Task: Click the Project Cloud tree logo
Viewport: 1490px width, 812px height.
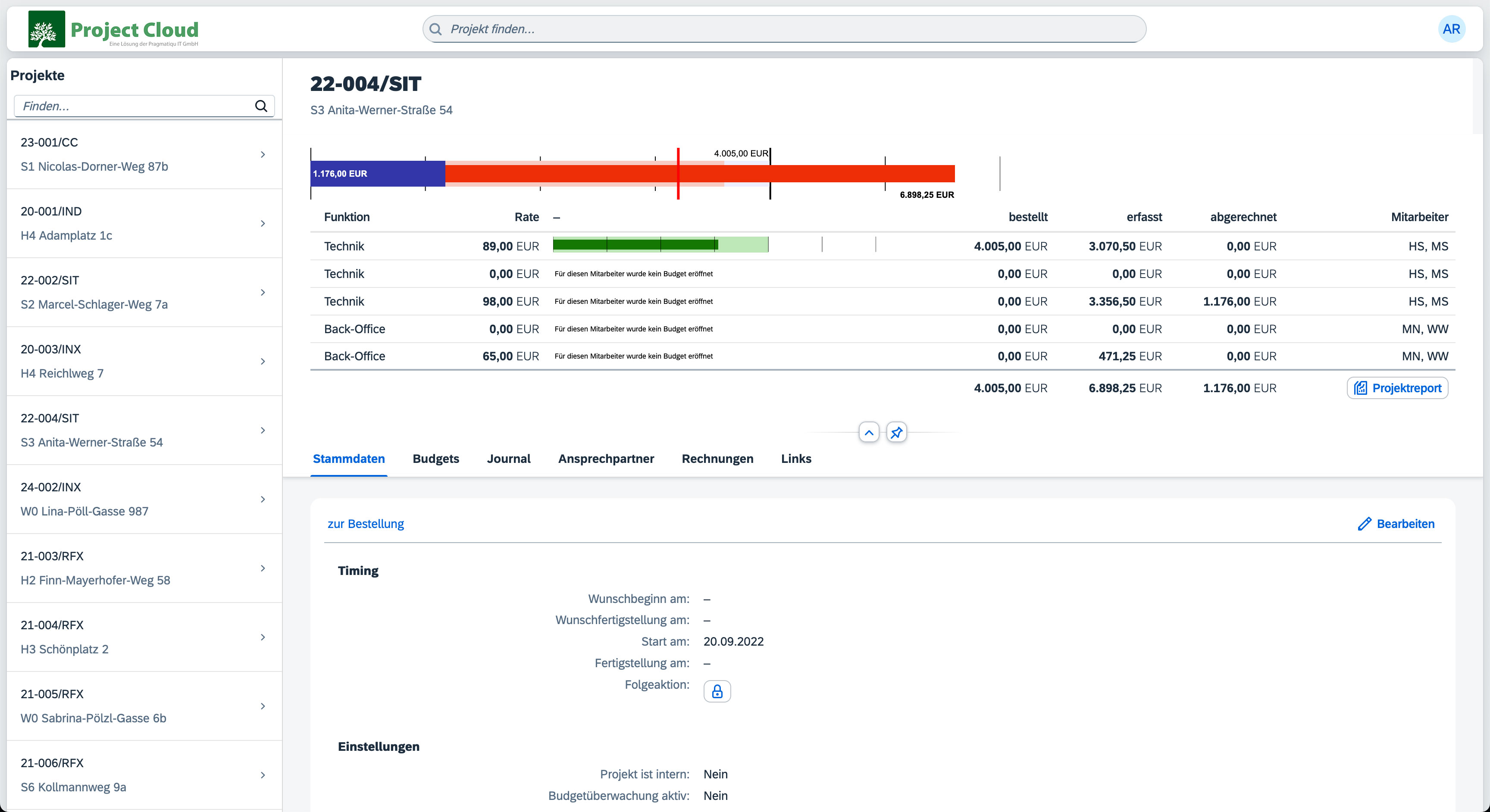Action: click(x=46, y=29)
